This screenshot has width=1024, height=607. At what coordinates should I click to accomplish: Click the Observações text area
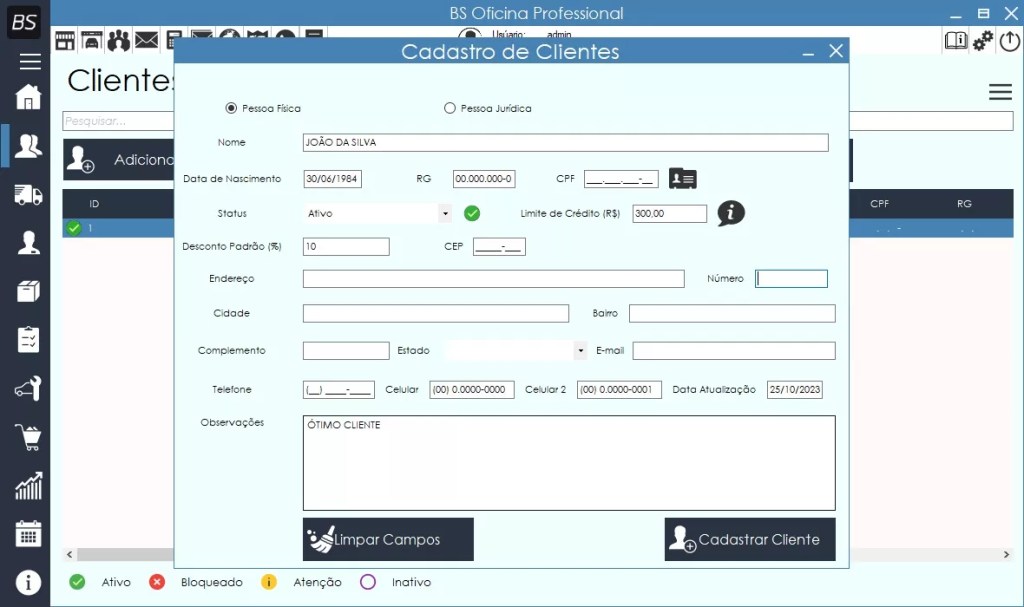568,463
